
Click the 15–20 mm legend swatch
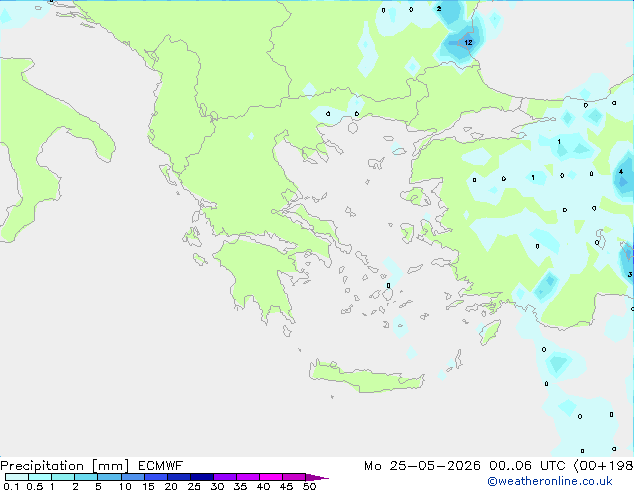click(x=155, y=477)
